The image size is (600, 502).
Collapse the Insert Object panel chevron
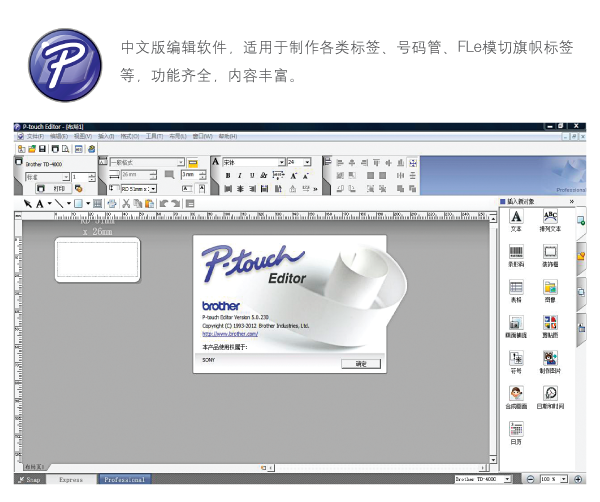point(572,201)
